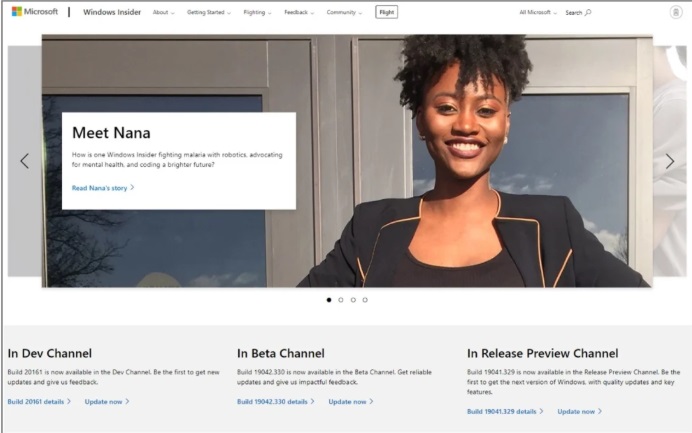Click the Flight button in navbar
Image resolution: width=692 pixels, height=433 pixels.
tap(386, 12)
